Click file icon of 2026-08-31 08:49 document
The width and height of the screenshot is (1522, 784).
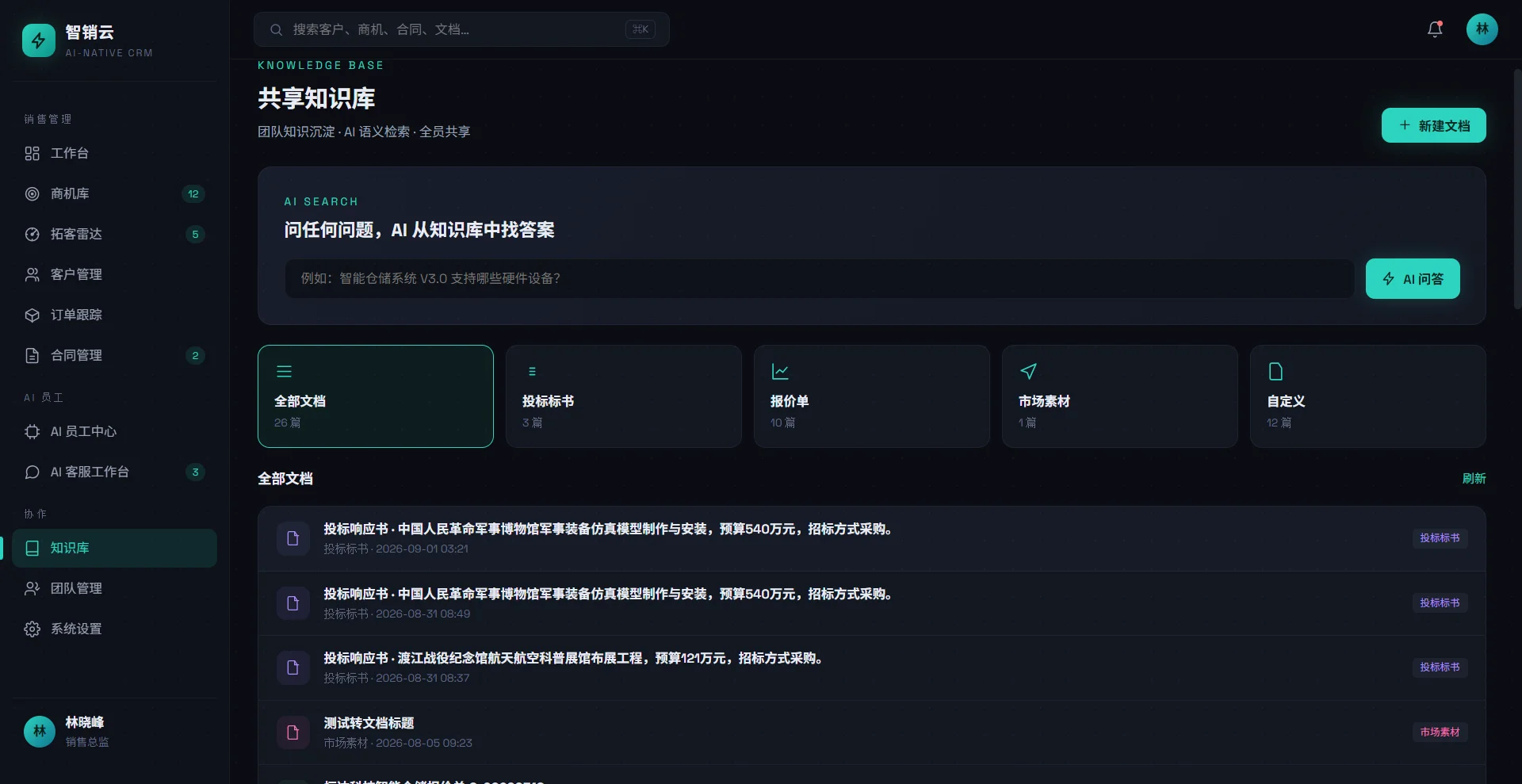coord(293,603)
